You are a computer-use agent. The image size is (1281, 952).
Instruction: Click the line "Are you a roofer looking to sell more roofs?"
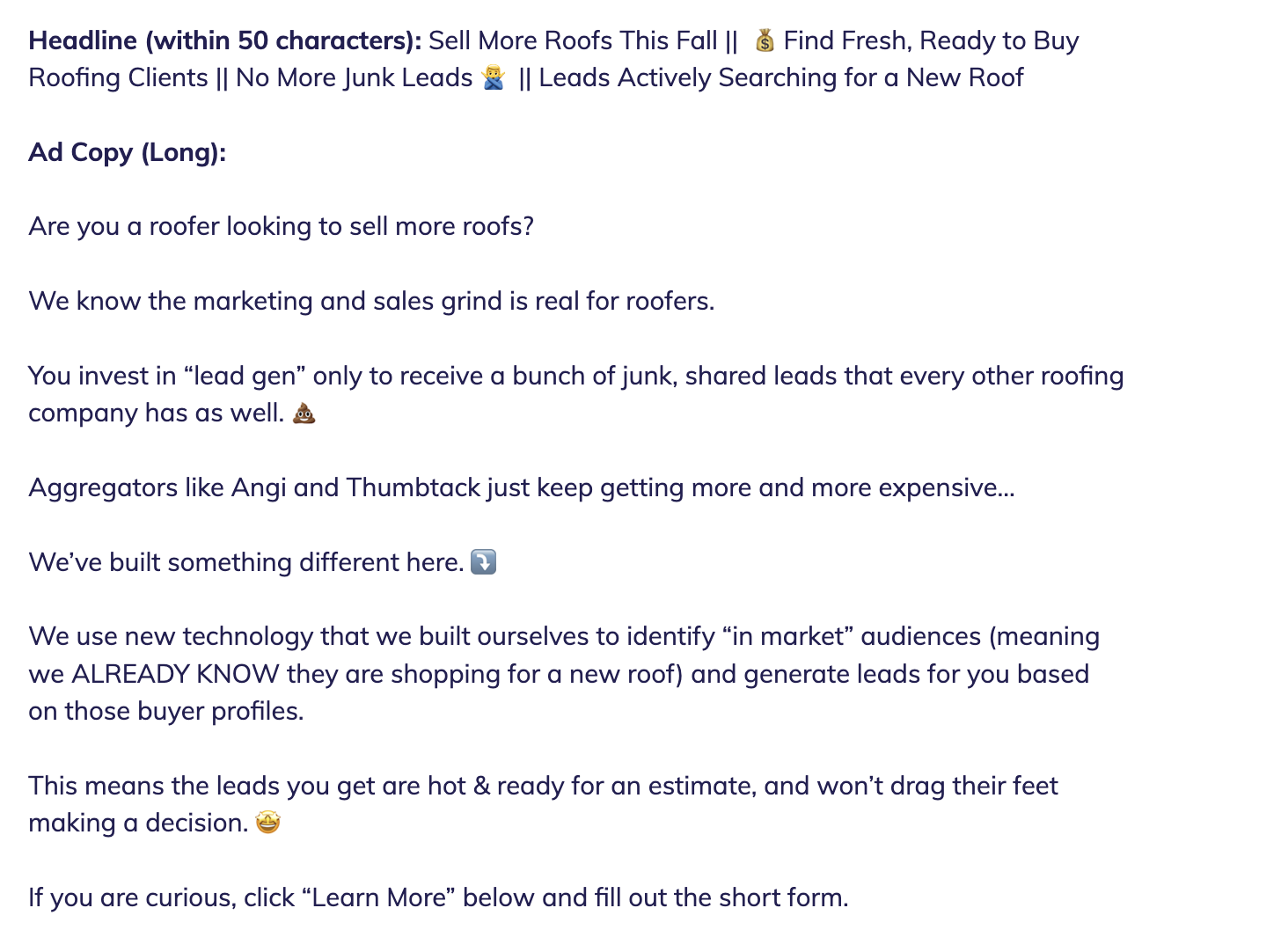282,226
